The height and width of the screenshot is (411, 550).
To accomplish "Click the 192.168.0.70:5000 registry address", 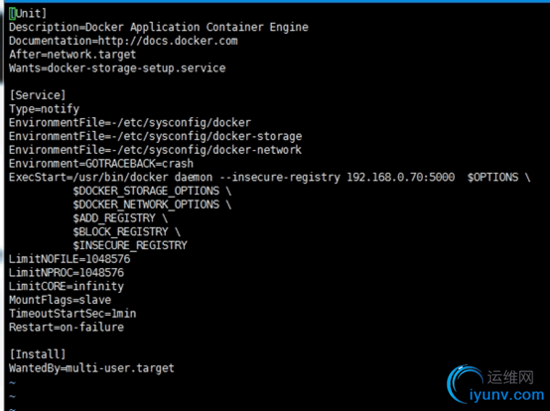I will 401,177.
